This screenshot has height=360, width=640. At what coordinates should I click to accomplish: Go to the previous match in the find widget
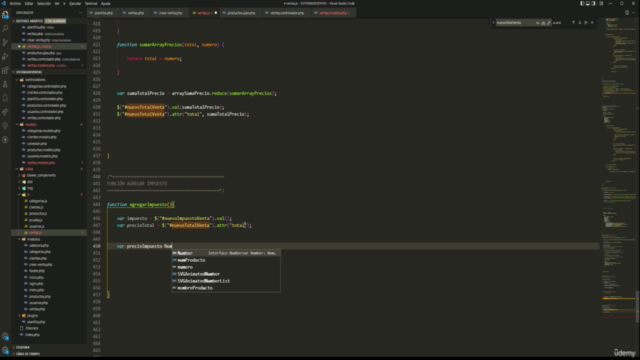point(573,23)
